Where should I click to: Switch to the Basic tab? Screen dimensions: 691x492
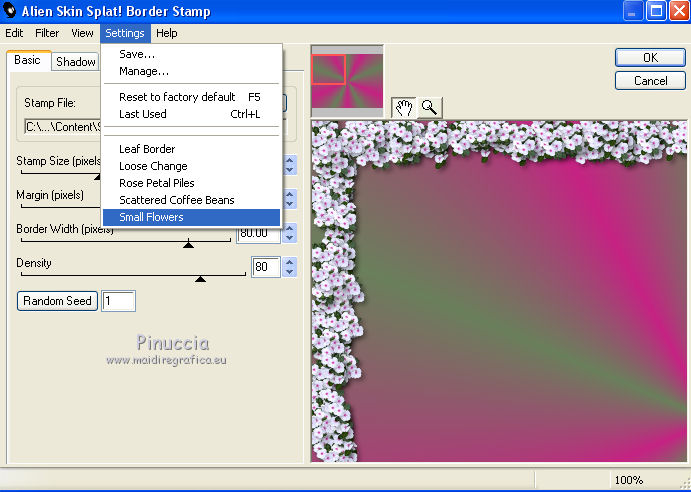coord(27,60)
